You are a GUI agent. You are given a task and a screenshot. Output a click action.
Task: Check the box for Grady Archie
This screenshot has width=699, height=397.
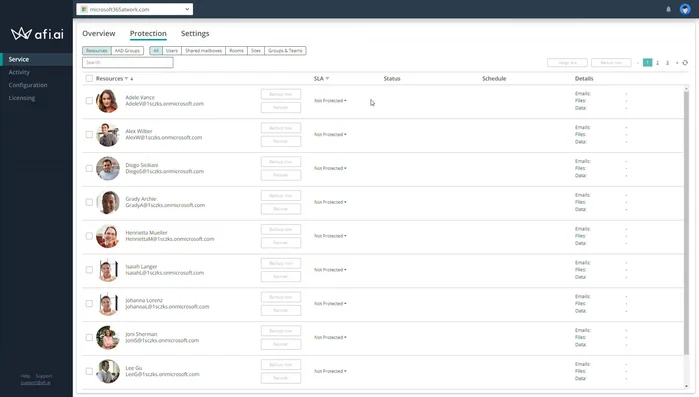point(89,203)
